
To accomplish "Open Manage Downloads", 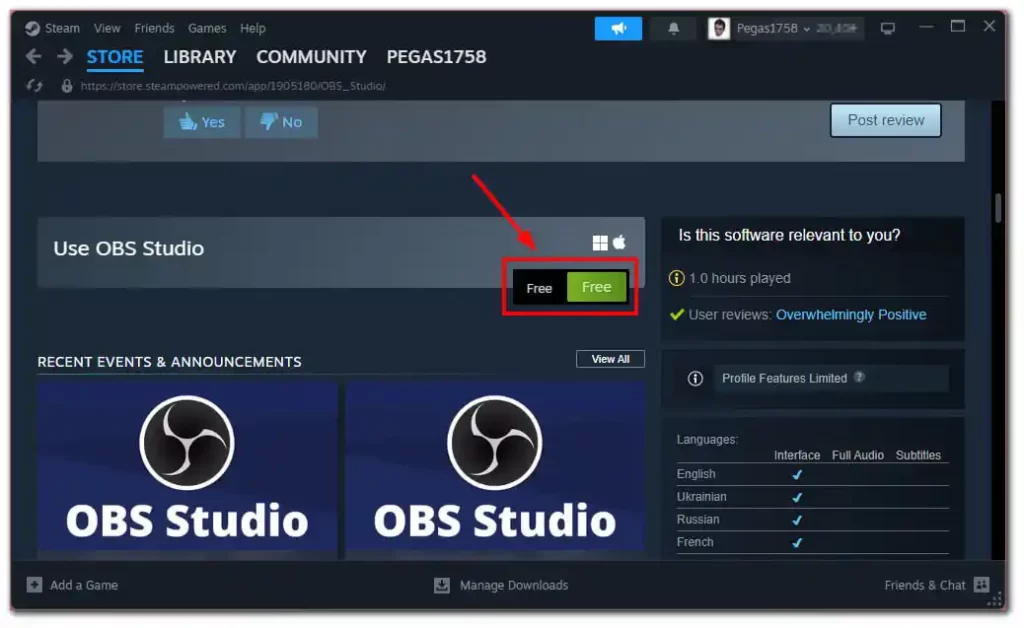I will (x=514, y=585).
